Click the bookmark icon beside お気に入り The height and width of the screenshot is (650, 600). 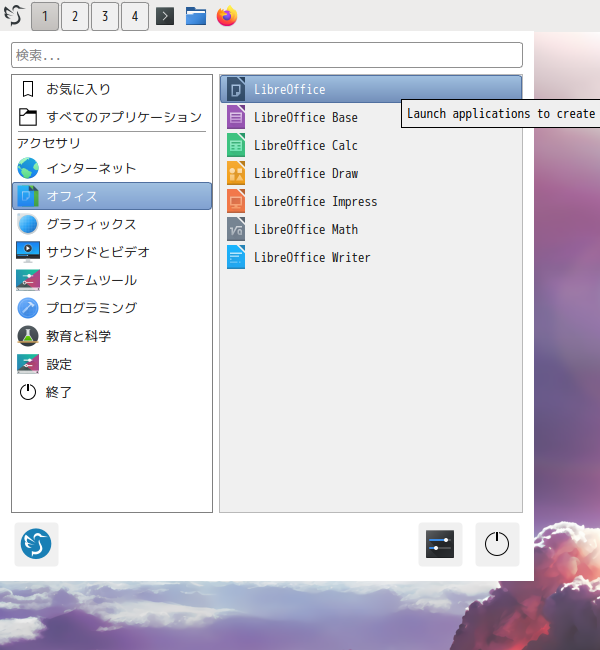point(28,89)
